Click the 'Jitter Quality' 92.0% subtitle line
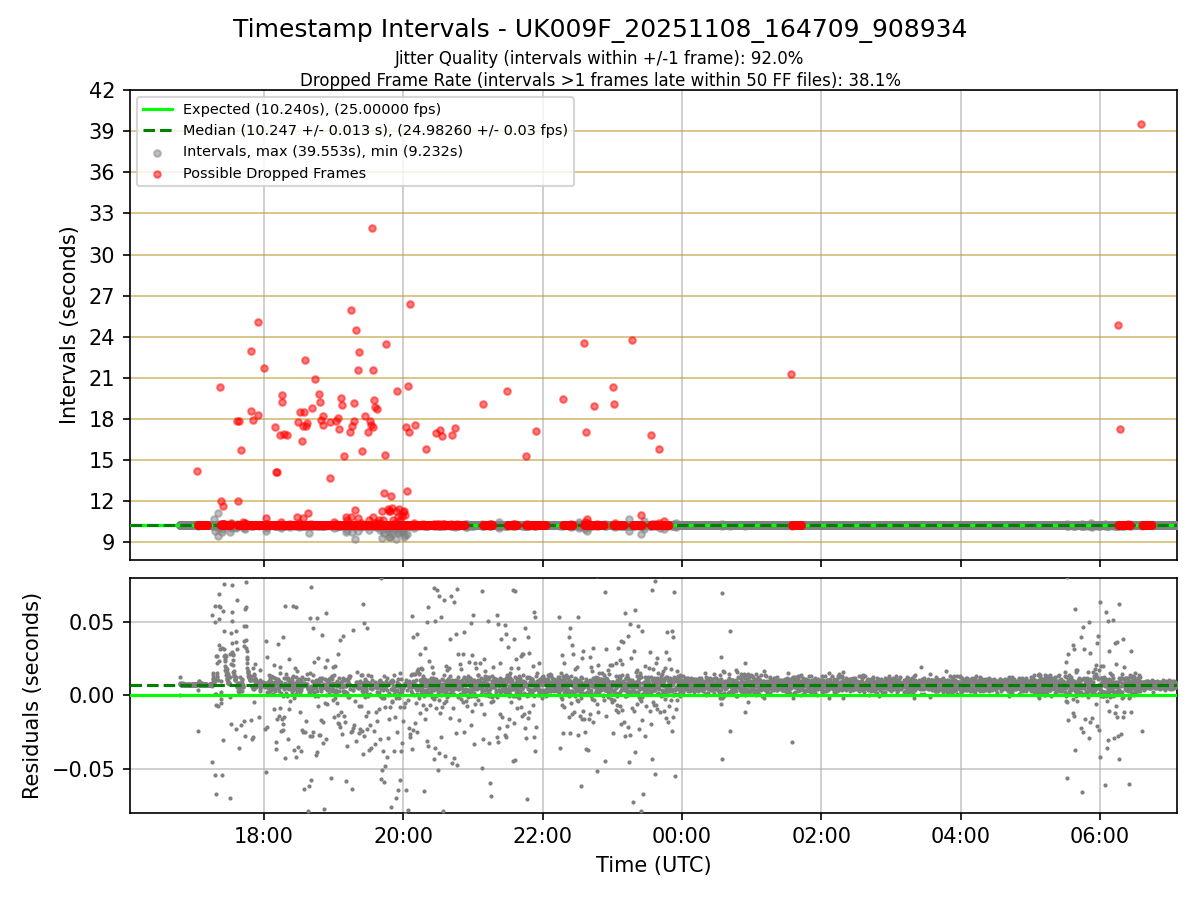1200x900 pixels. tap(600, 59)
